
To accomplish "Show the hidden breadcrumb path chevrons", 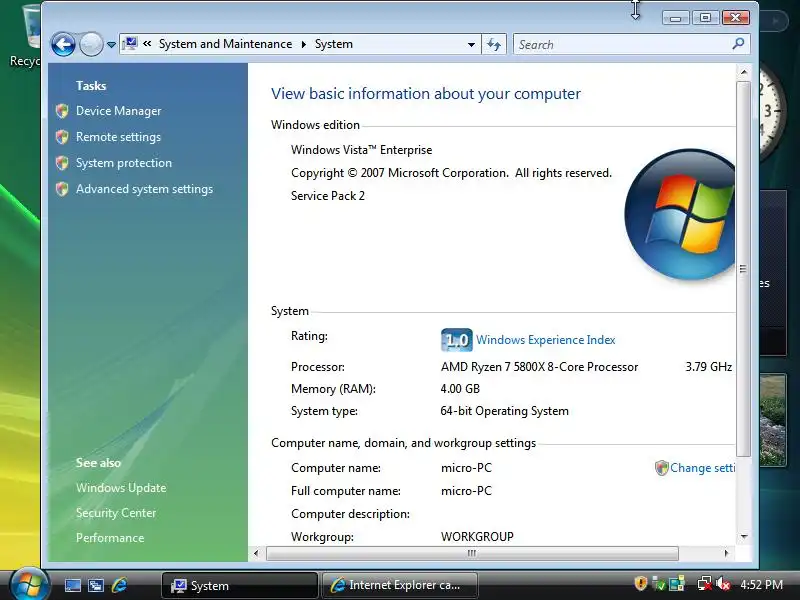I will click(x=147, y=44).
